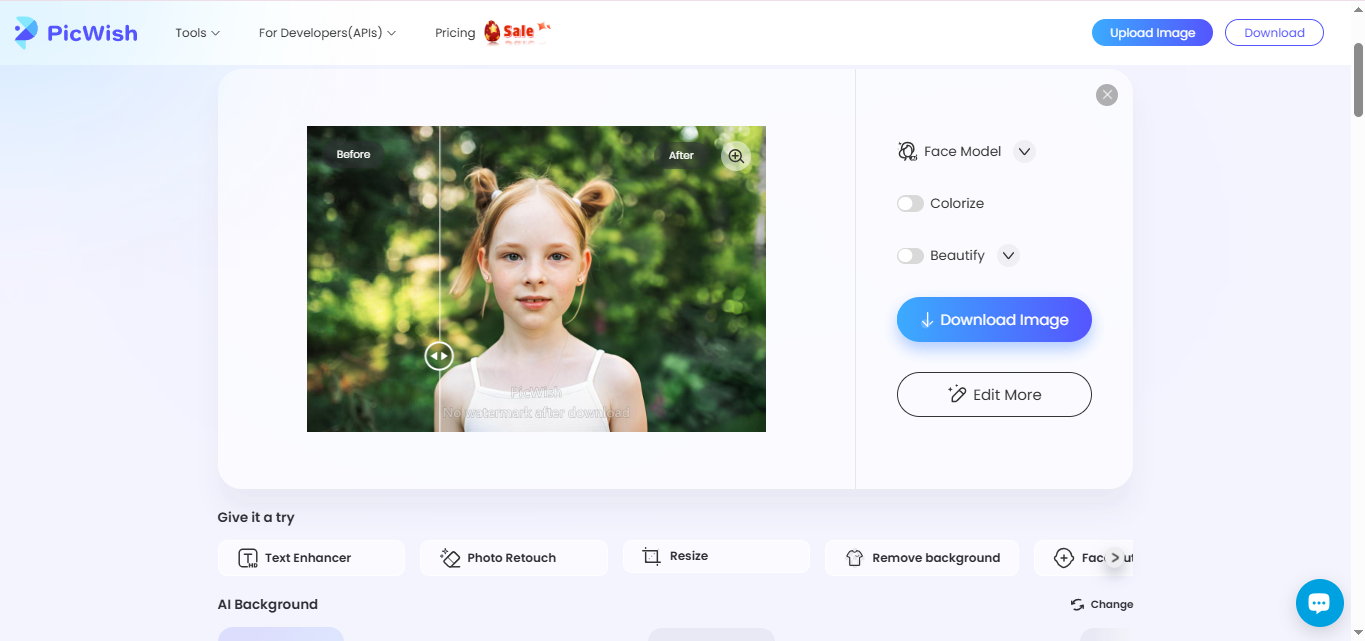Viewport: 1365px width, 641px height.
Task: Select the Photo Retouch tool
Action: (x=513, y=557)
